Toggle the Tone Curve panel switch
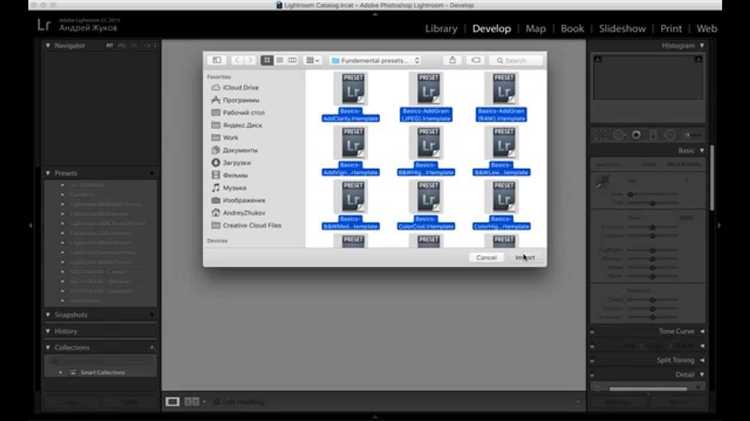 pyautogui.click(x=593, y=332)
